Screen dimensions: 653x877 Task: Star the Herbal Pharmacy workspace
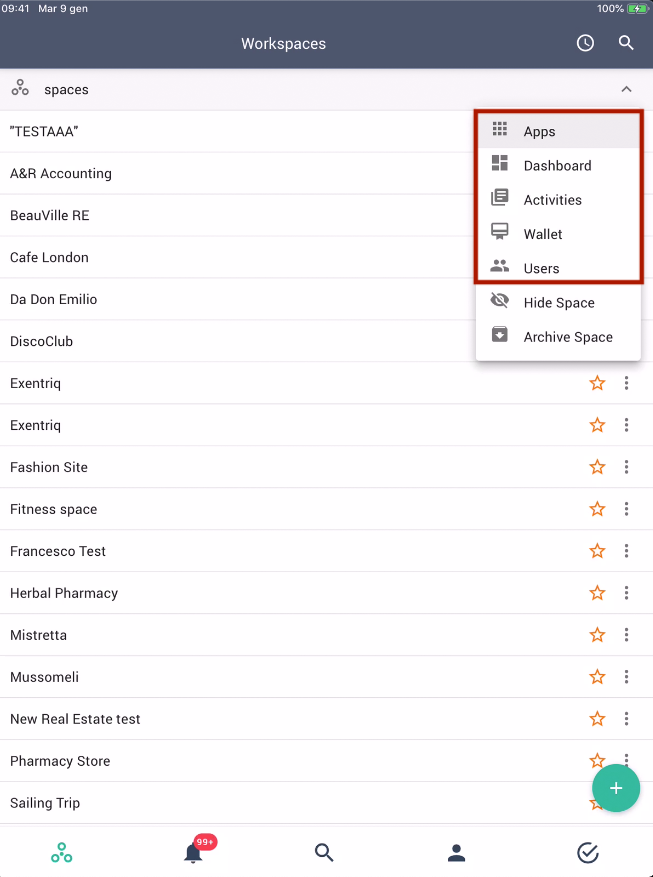click(x=597, y=593)
